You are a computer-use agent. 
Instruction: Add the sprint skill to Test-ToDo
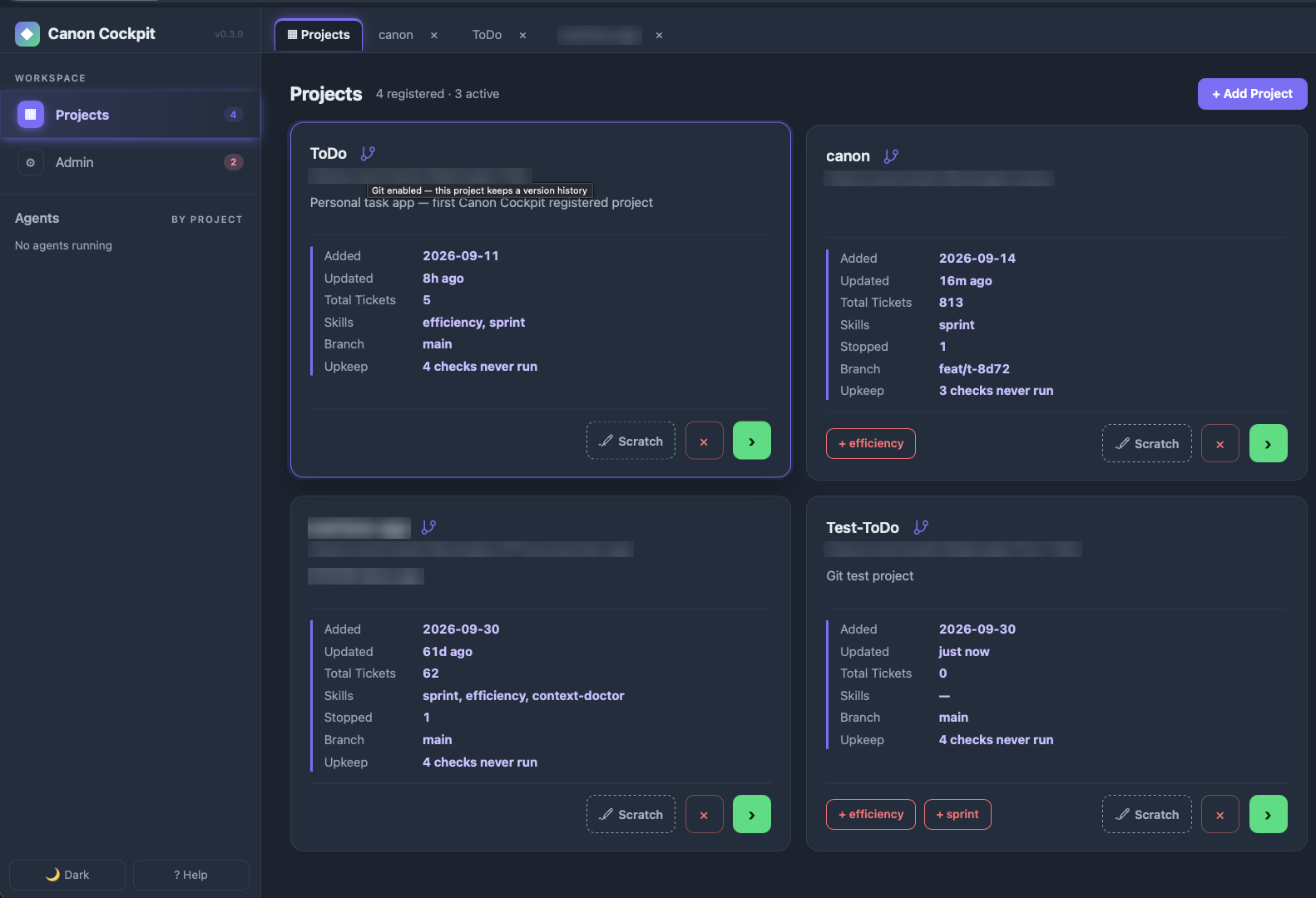(x=957, y=814)
